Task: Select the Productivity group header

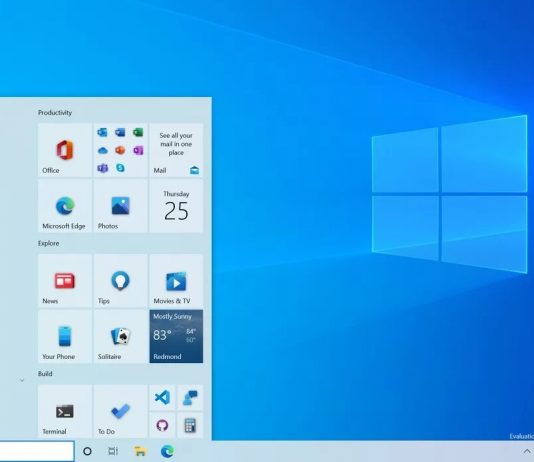Action: (55, 113)
